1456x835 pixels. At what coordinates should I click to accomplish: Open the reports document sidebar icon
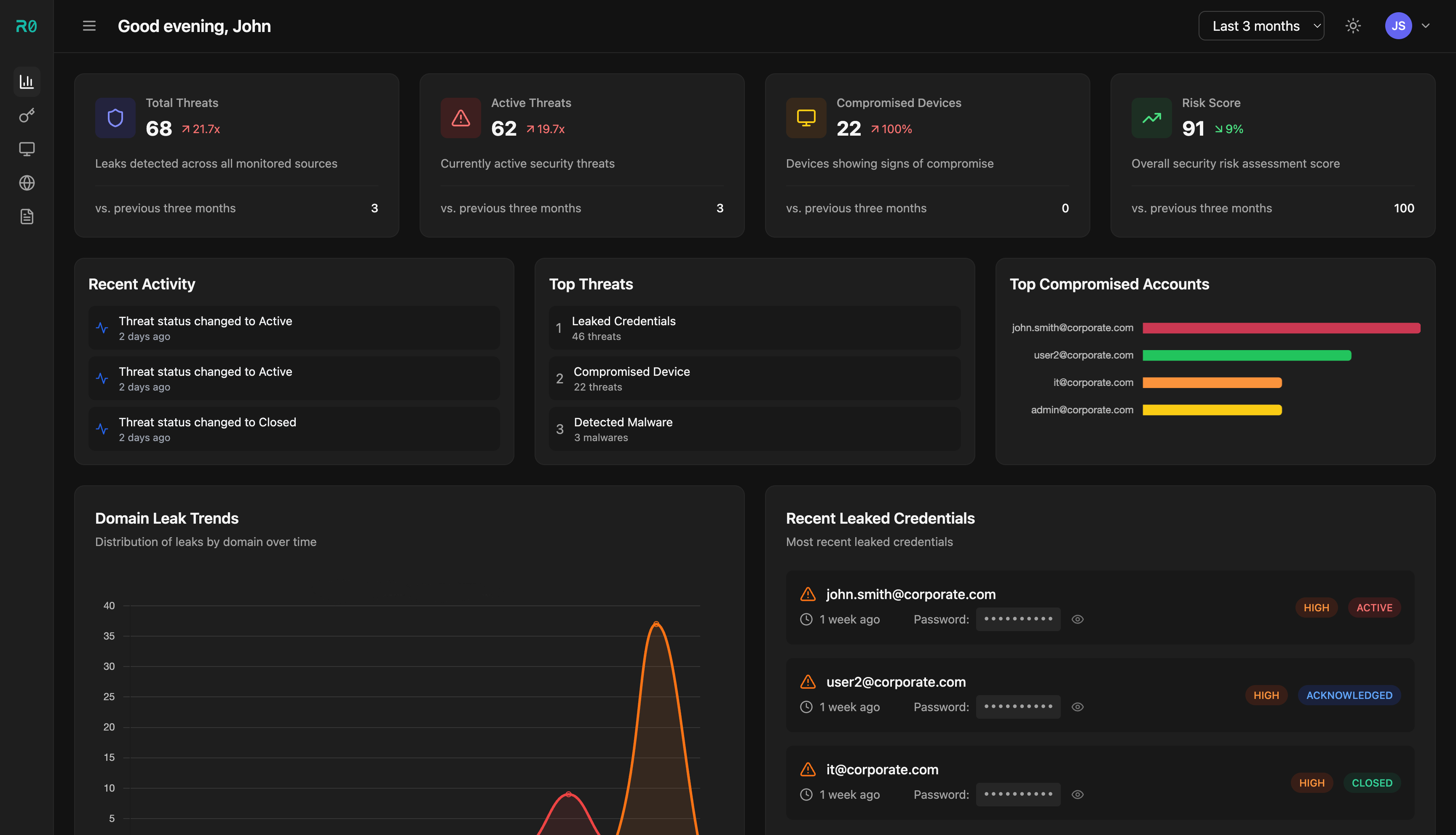click(27, 217)
